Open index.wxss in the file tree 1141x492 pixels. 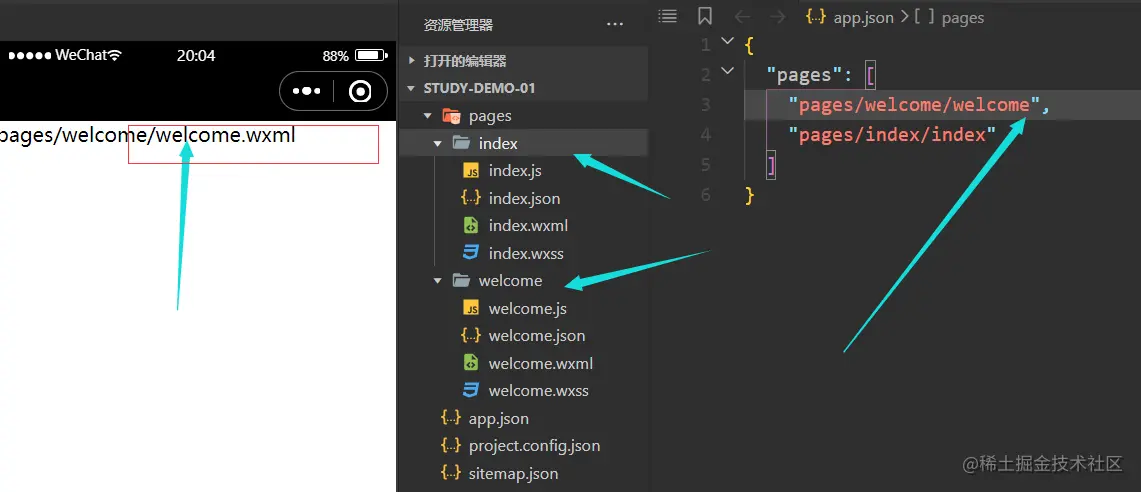click(x=526, y=253)
